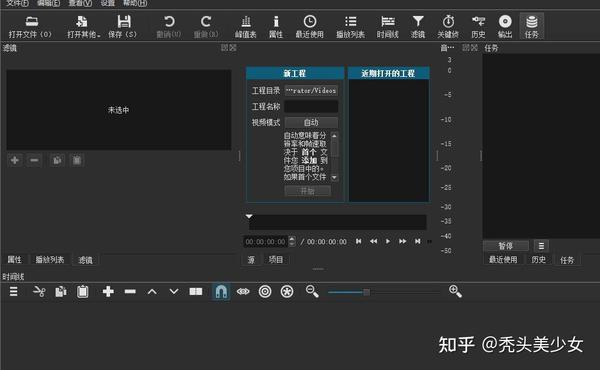Switch to the bottom-left Filters (滤镜) tab

[x=85, y=260]
